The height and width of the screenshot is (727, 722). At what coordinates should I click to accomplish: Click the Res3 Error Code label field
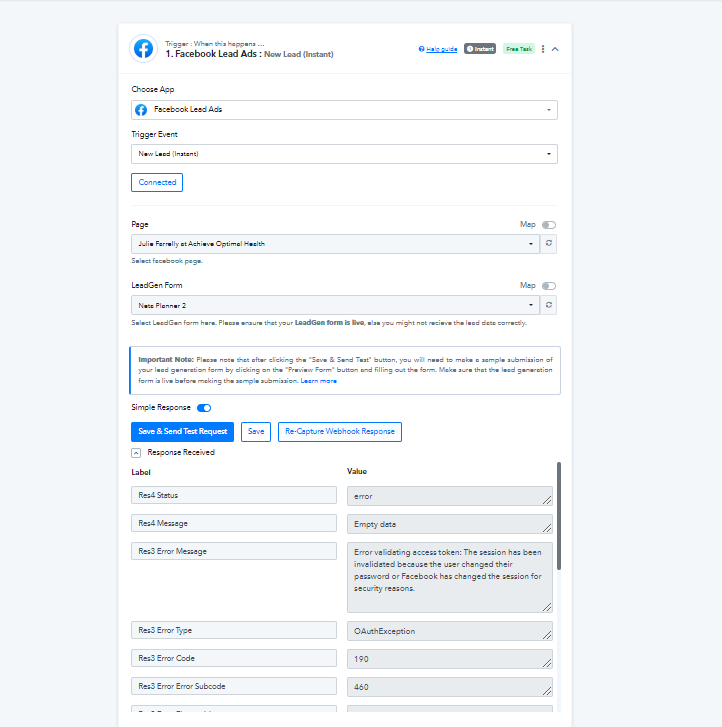pyautogui.click(x=234, y=658)
